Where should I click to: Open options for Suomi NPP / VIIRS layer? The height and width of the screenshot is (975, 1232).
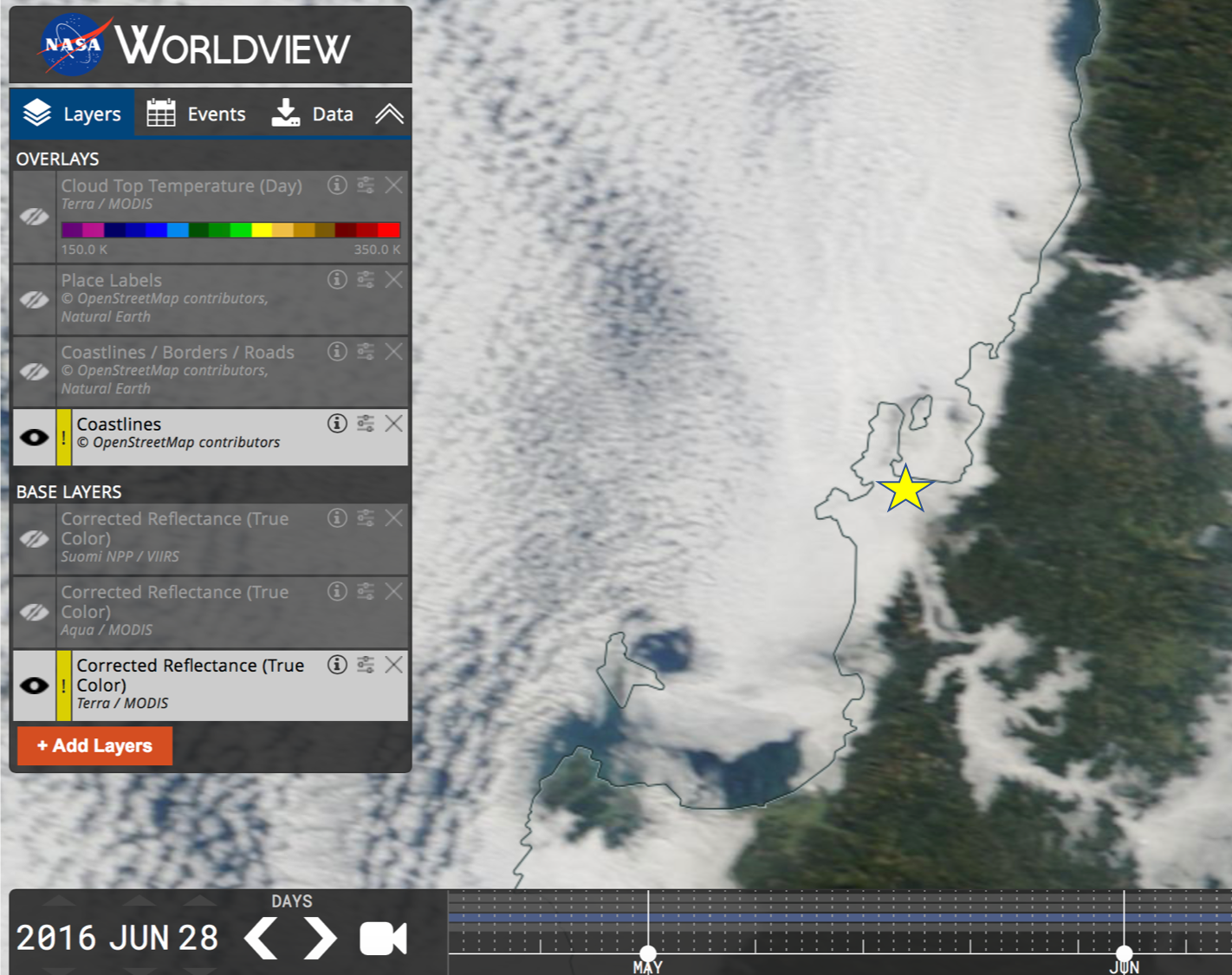click(366, 517)
